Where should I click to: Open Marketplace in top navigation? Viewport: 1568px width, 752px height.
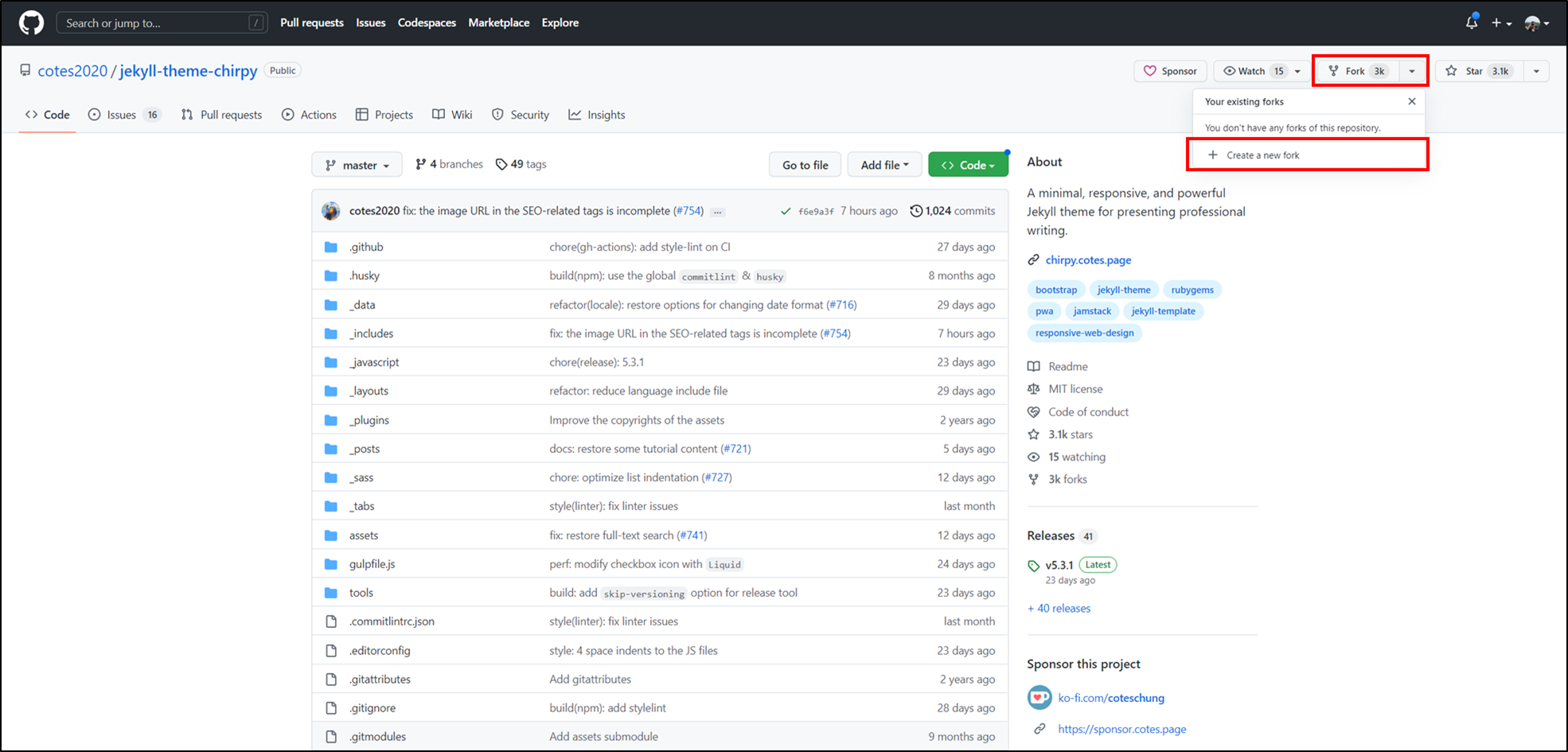tap(498, 22)
